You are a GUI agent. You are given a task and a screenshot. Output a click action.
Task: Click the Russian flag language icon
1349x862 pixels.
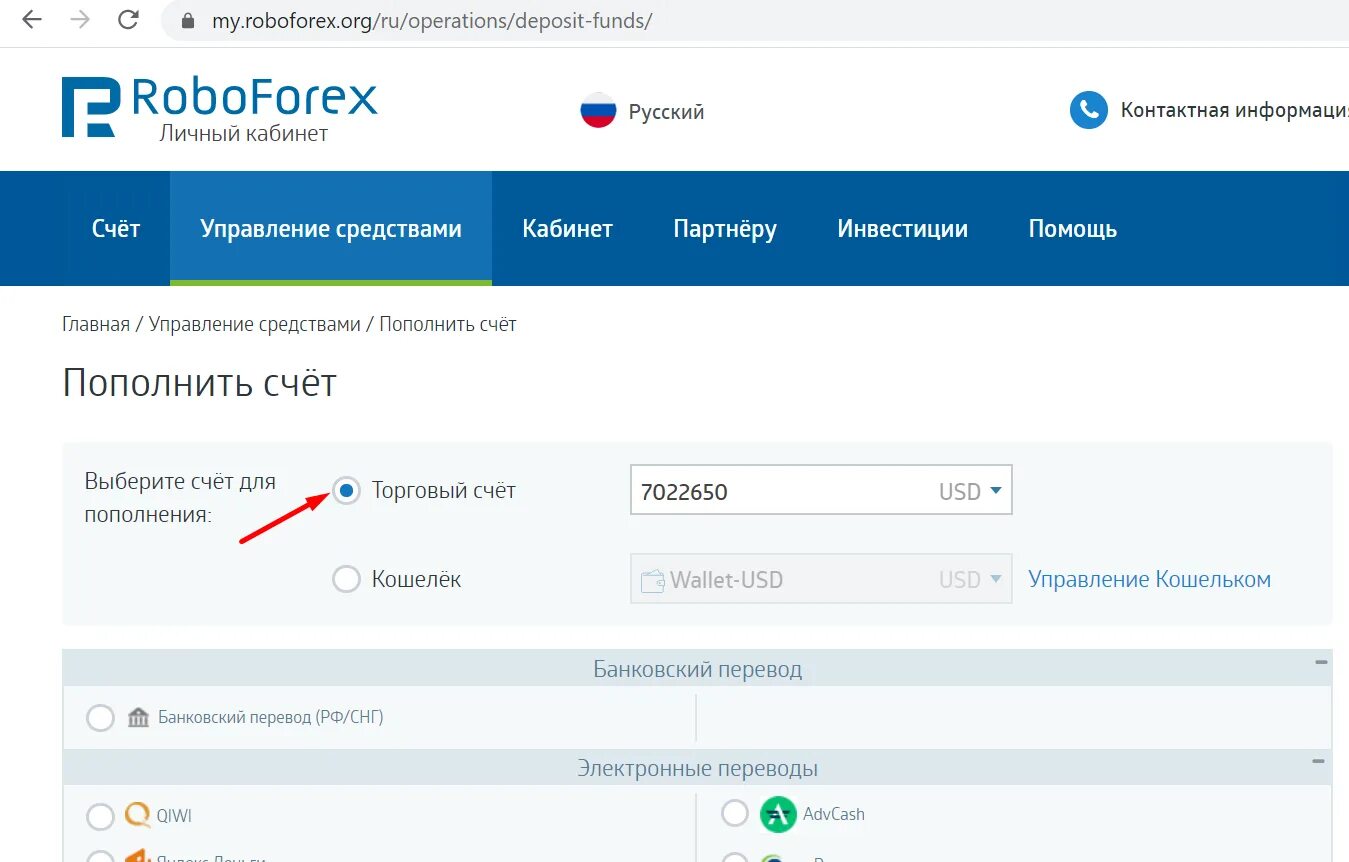[598, 111]
